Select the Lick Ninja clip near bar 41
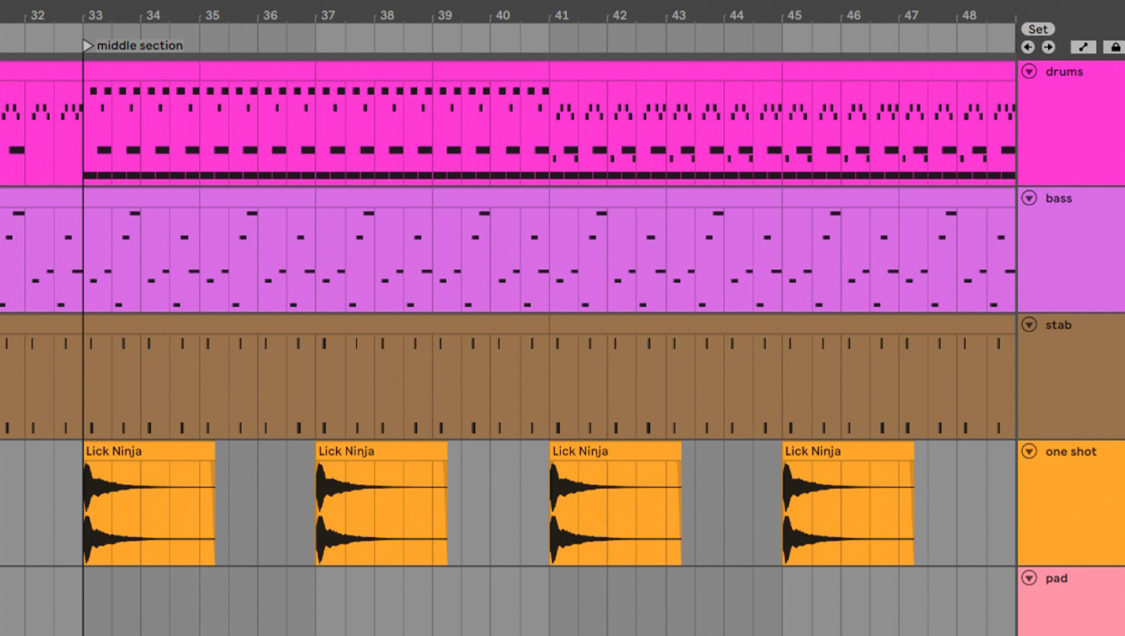This screenshot has height=636, width=1125. (x=613, y=500)
